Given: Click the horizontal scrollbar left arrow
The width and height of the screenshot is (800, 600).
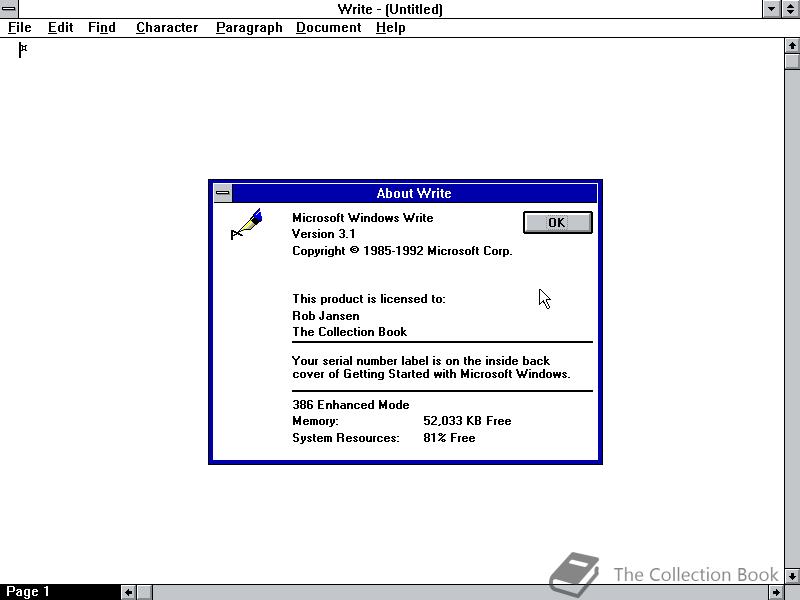Looking at the screenshot, I should tap(129, 592).
